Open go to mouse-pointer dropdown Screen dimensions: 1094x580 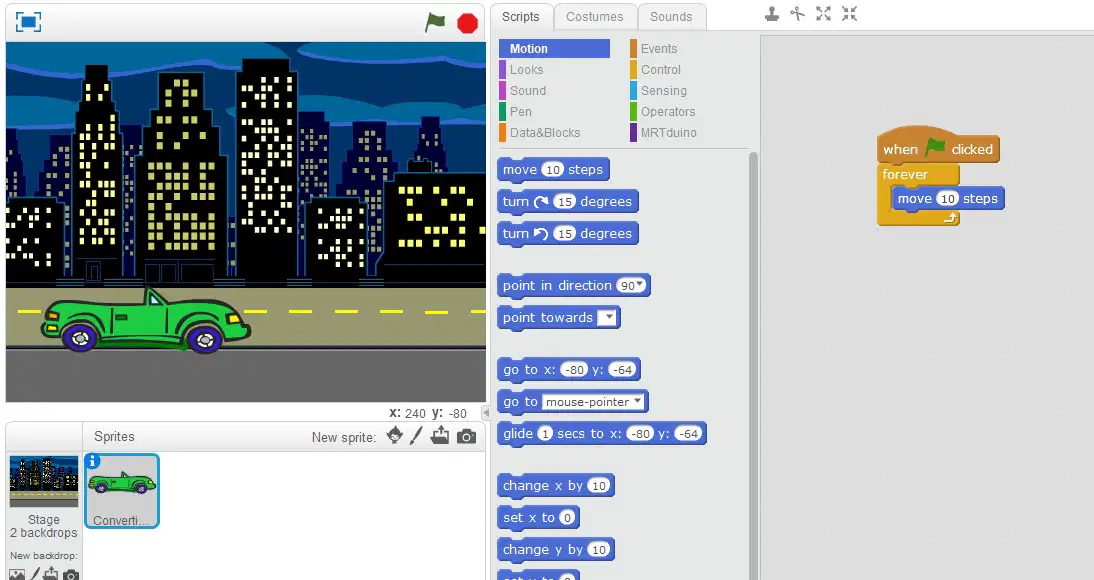637,401
